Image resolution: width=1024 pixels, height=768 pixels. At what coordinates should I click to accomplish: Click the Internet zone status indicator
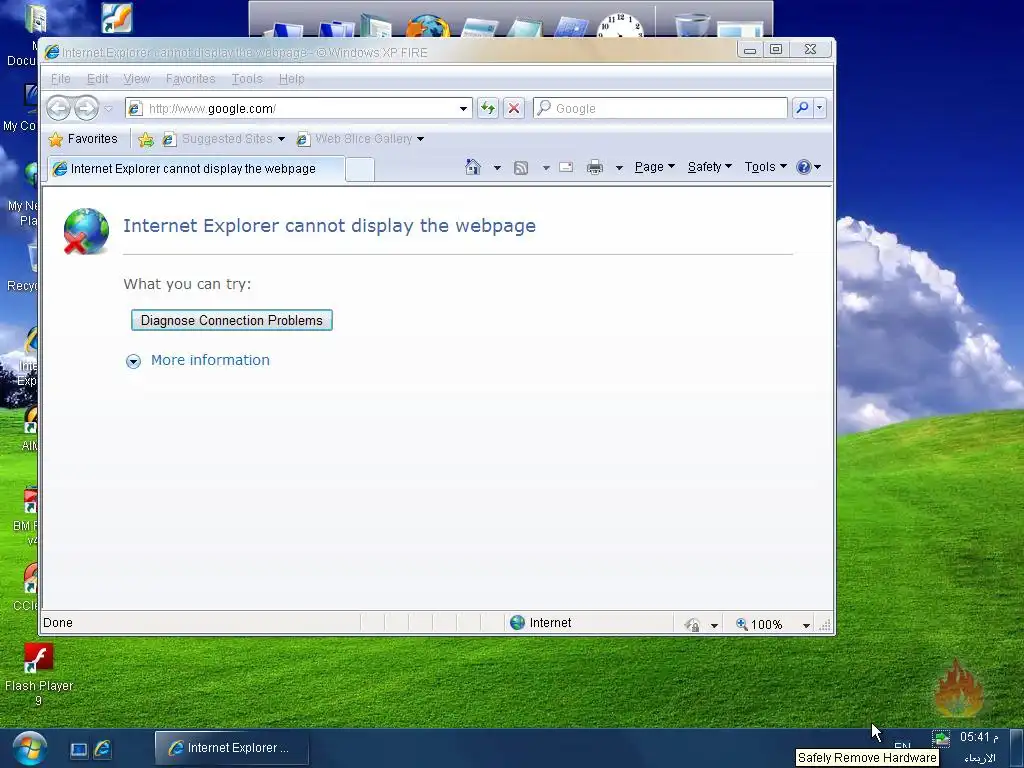point(540,623)
